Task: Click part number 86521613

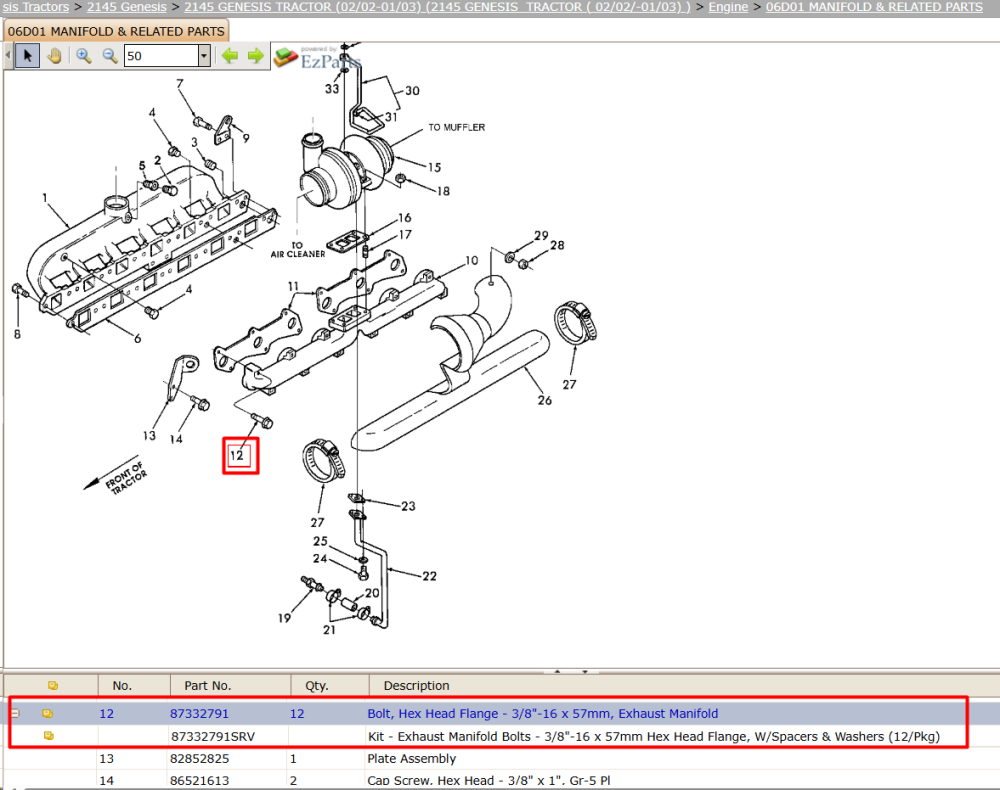Action: 199,780
